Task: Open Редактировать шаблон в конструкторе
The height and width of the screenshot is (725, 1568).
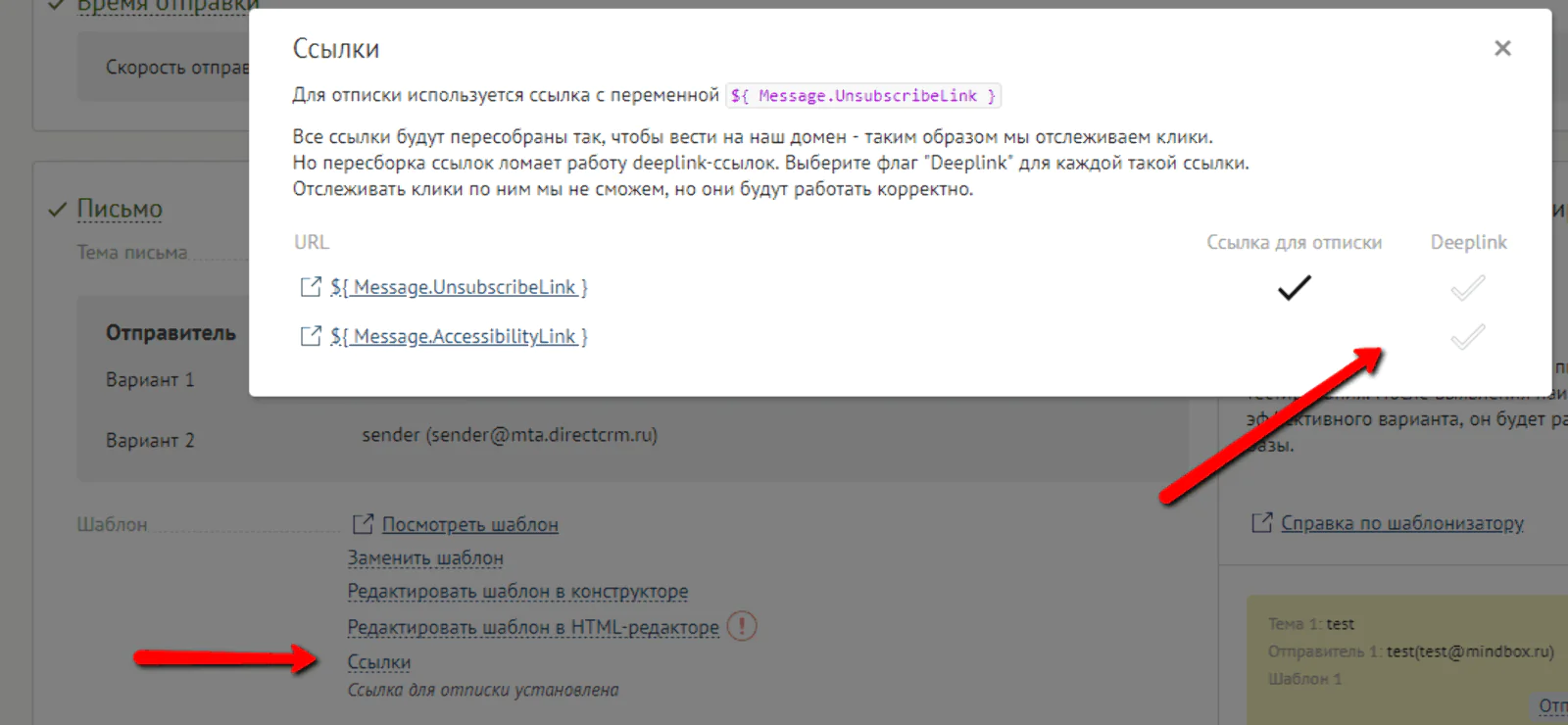Action: pos(517,591)
